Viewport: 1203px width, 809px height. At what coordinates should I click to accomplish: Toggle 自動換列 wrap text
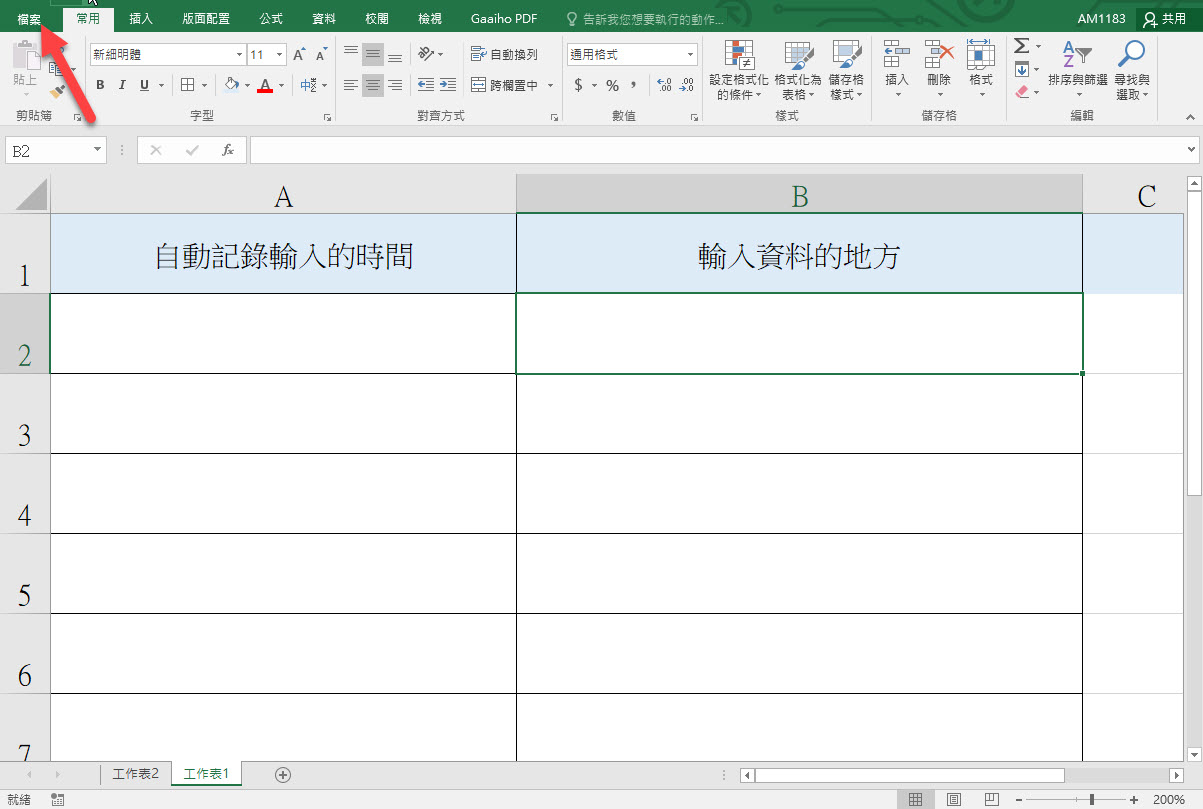[505, 54]
